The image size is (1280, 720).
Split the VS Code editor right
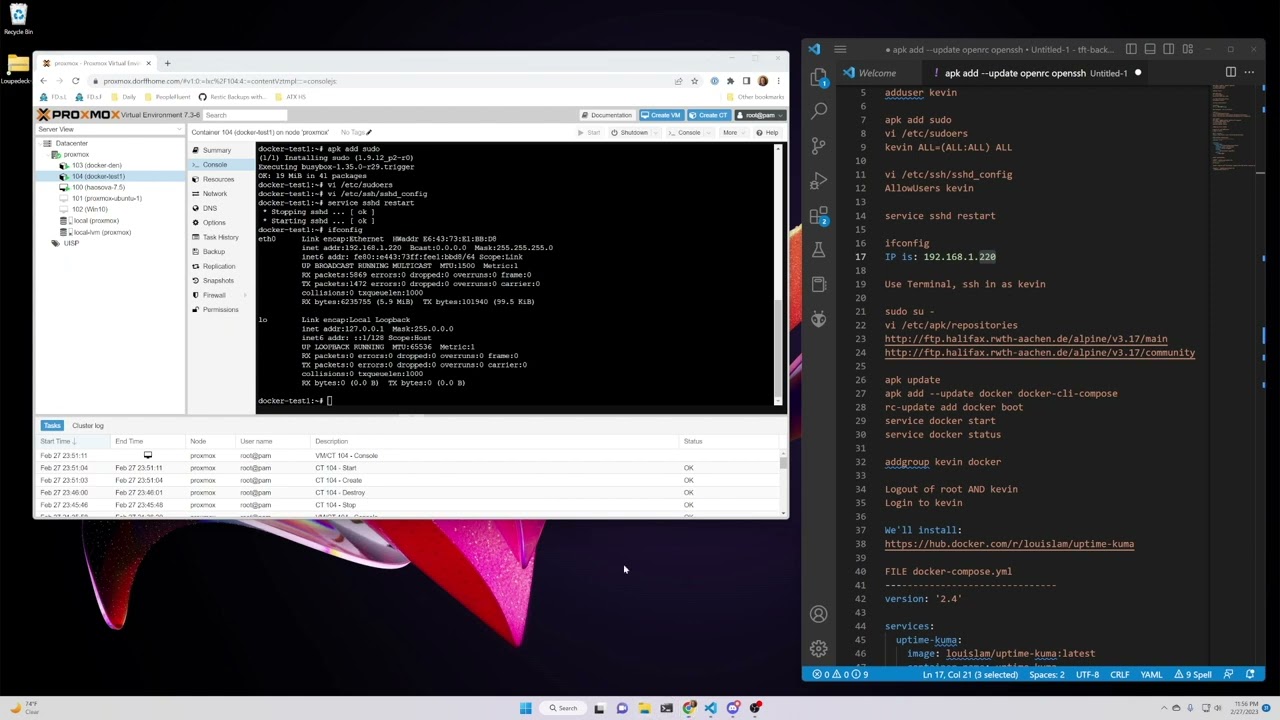[x=1231, y=72]
